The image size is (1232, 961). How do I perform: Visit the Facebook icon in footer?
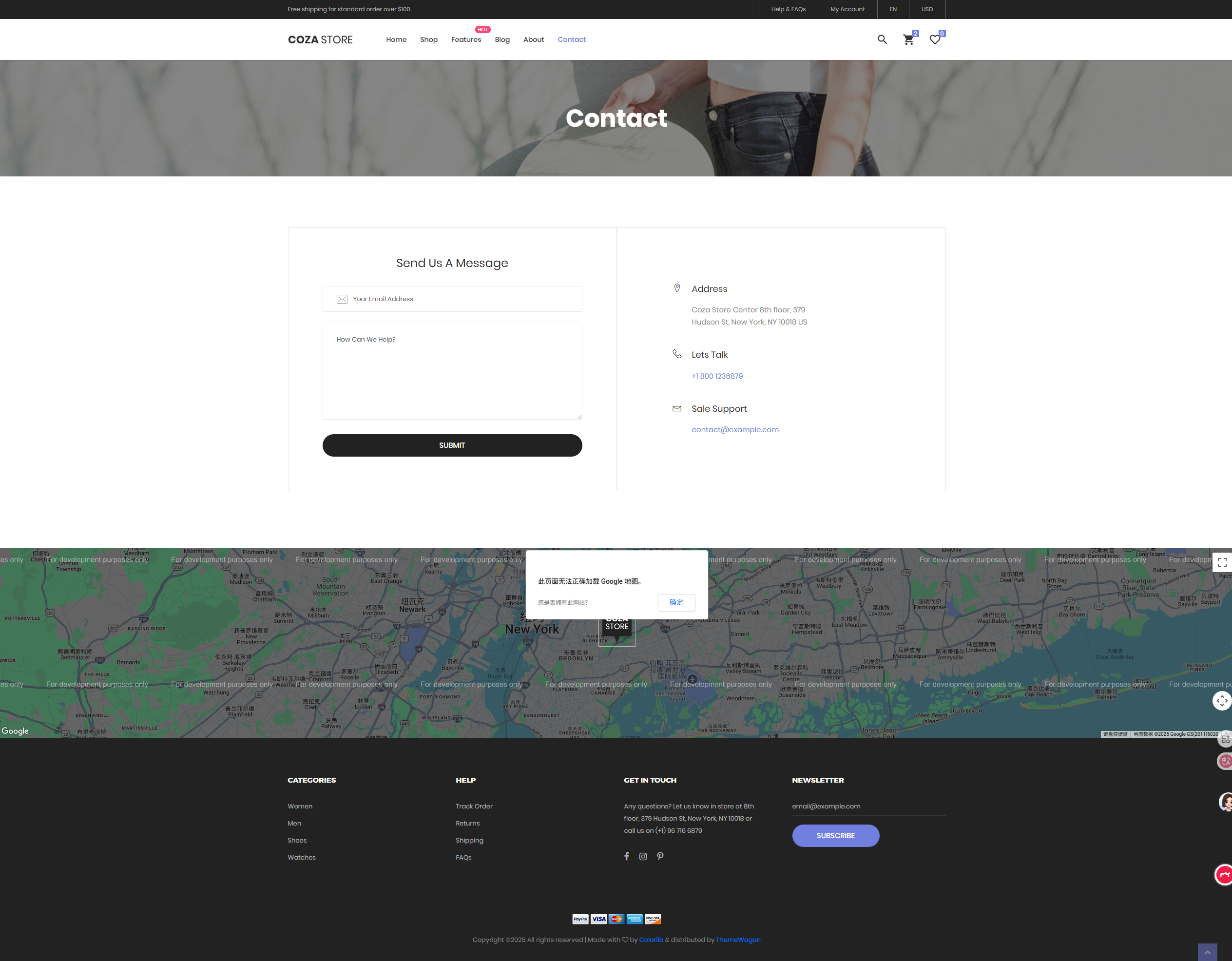626,856
